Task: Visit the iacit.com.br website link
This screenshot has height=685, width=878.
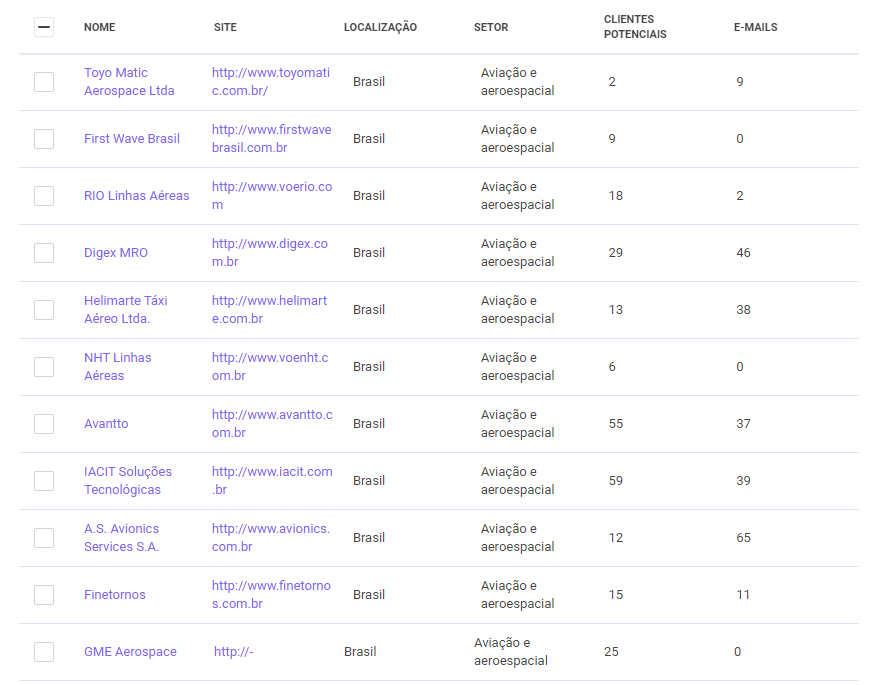Action: [x=272, y=481]
